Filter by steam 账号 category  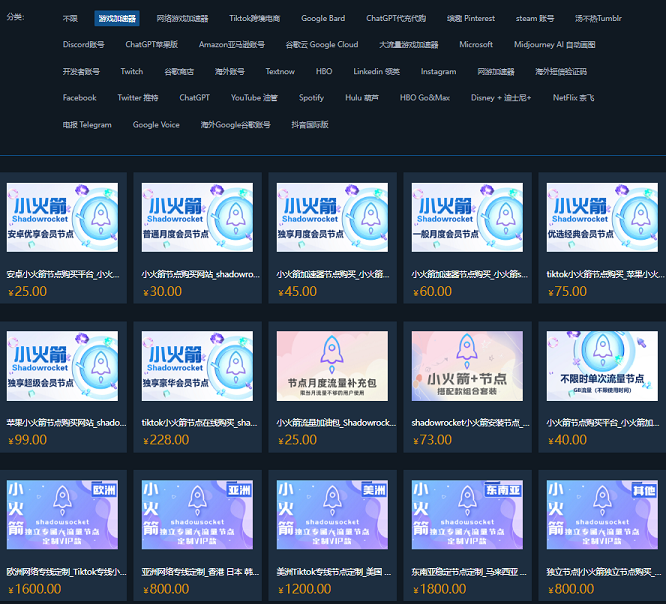[535, 18]
